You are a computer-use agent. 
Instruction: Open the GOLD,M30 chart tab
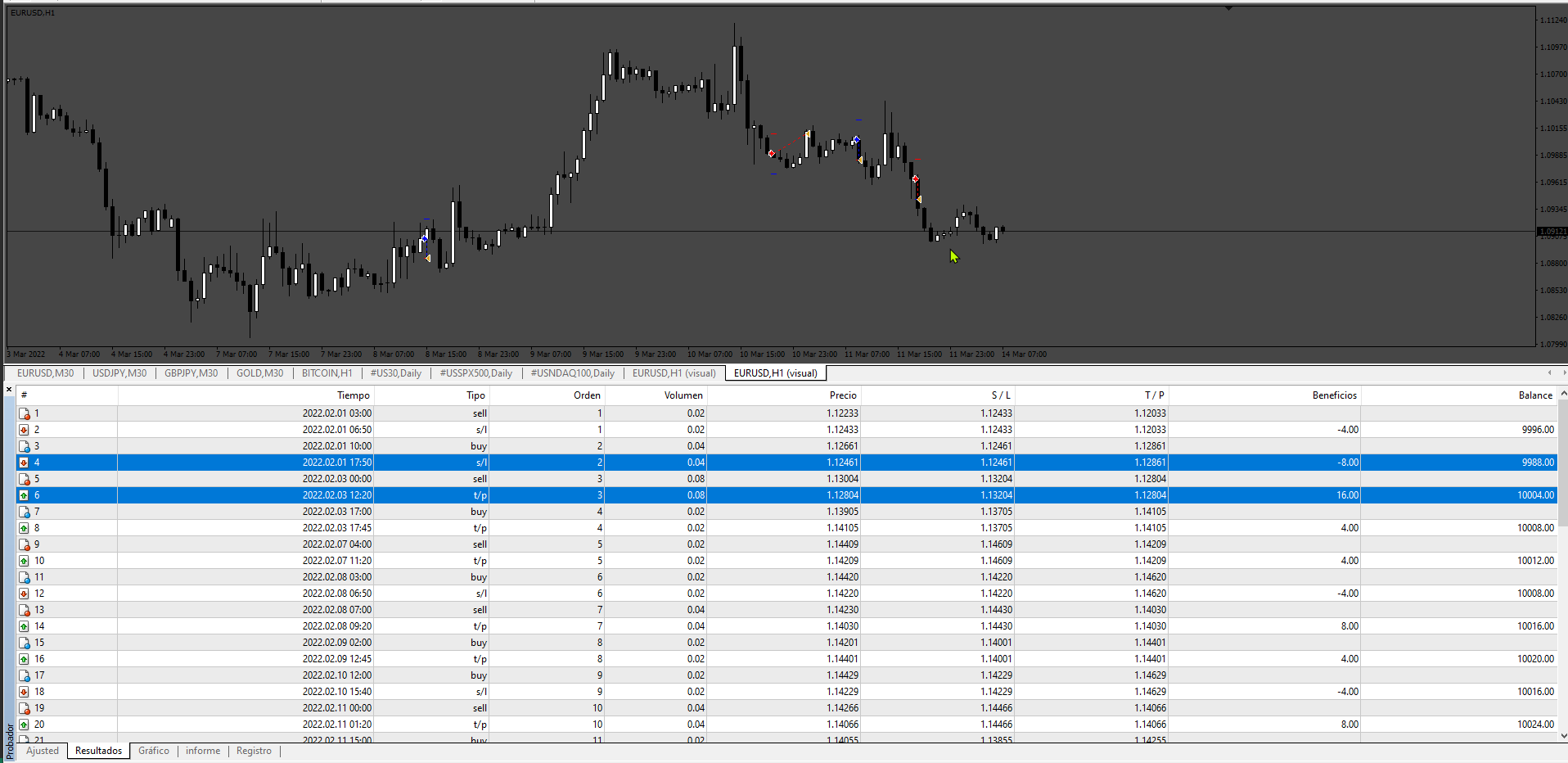[x=260, y=373]
